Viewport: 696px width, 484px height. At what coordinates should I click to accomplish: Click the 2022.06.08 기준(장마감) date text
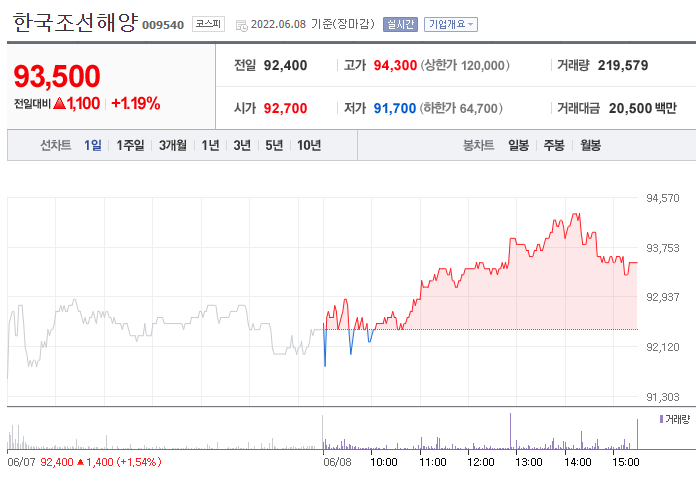[x=312, y=24]
